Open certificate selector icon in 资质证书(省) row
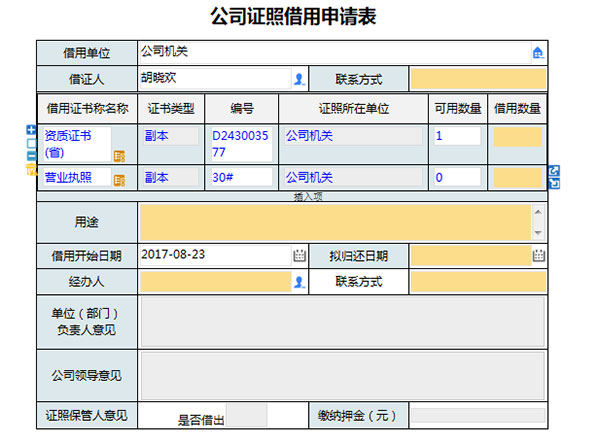The height and width of the screenshot is (442, 600). (119, 156)
